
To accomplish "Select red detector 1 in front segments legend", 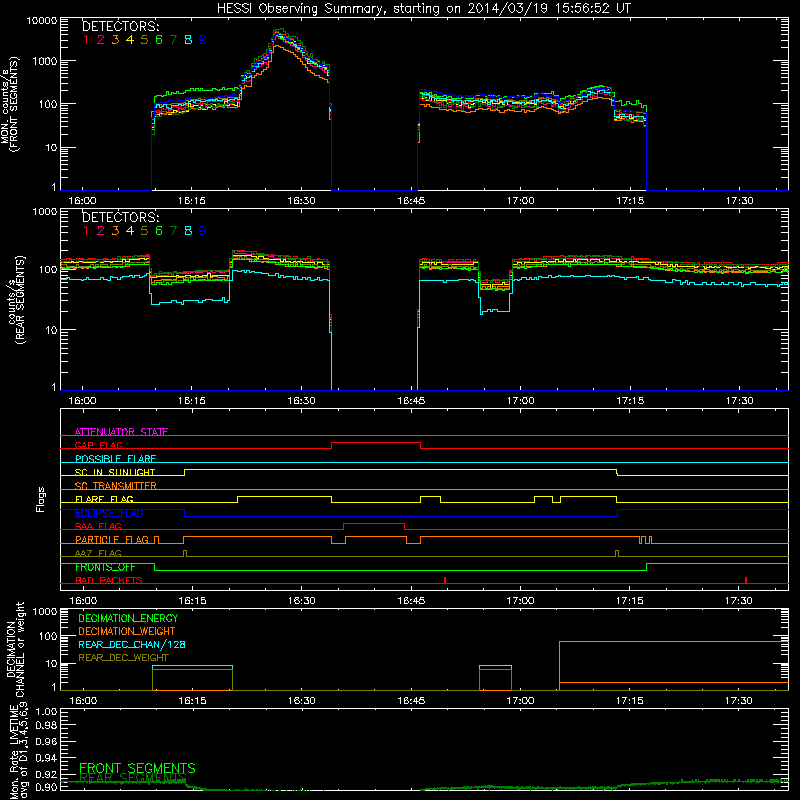I will (86, 40).
